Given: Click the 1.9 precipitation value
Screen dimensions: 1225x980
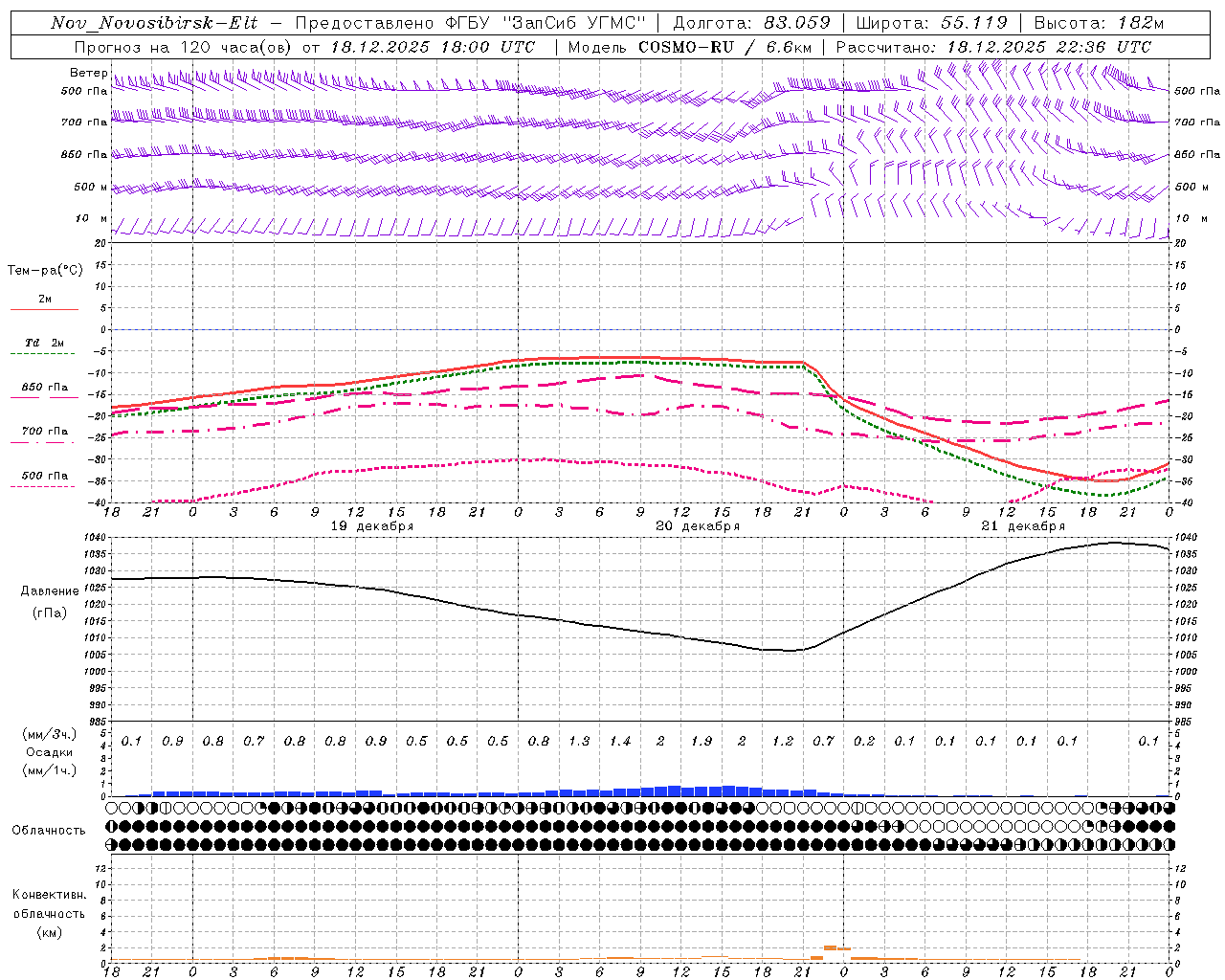Looking at the screenshot, I should coord(702,742).
